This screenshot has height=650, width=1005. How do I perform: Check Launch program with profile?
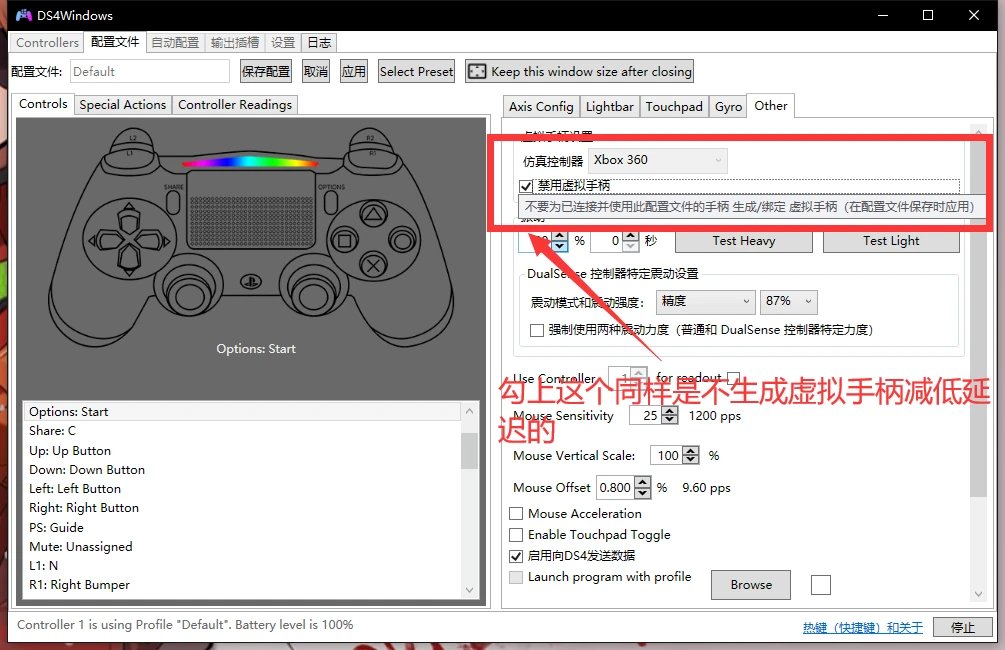click(516, 577)
